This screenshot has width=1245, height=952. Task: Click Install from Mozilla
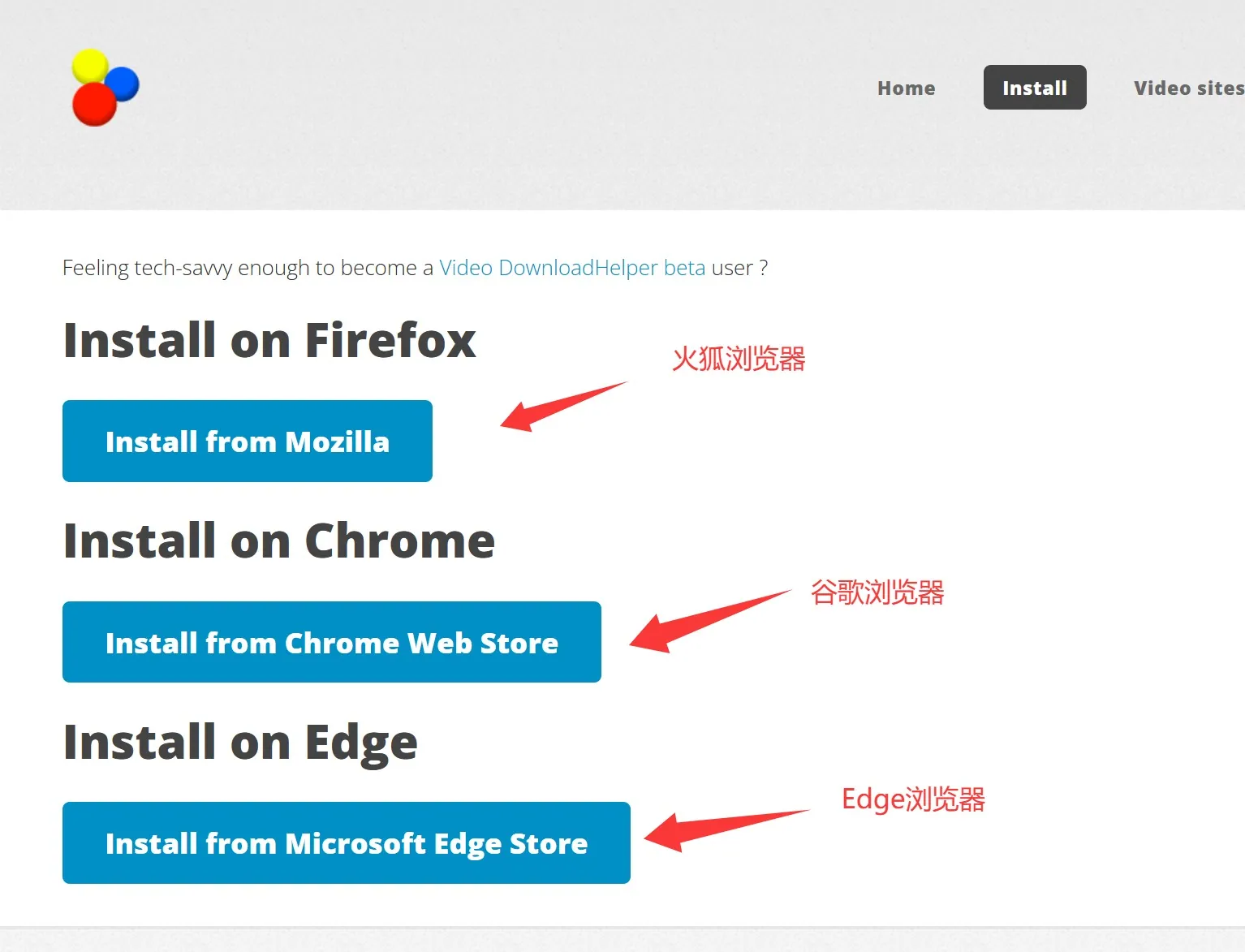247,441
